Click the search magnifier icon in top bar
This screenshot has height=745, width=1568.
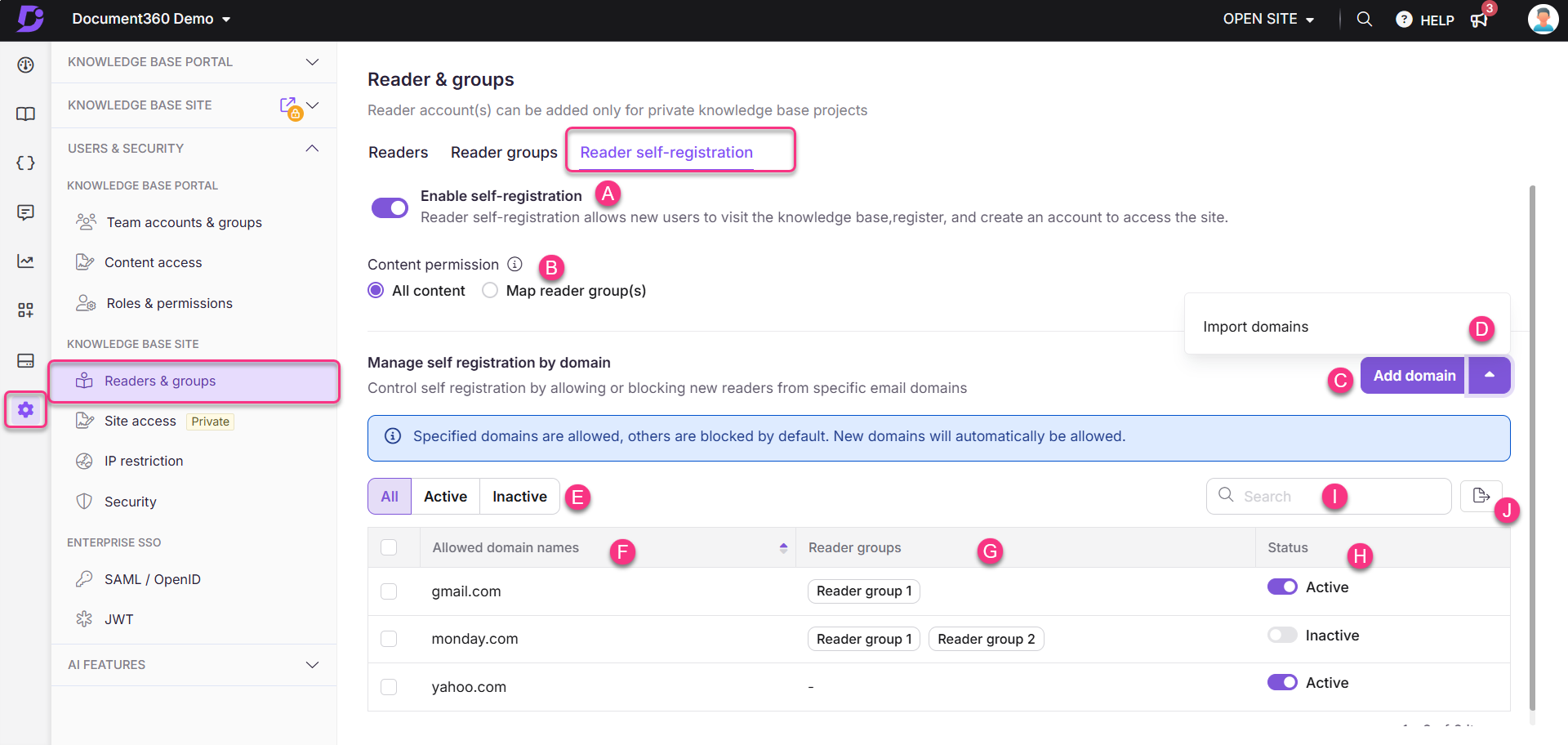(x=1364, y=19)
